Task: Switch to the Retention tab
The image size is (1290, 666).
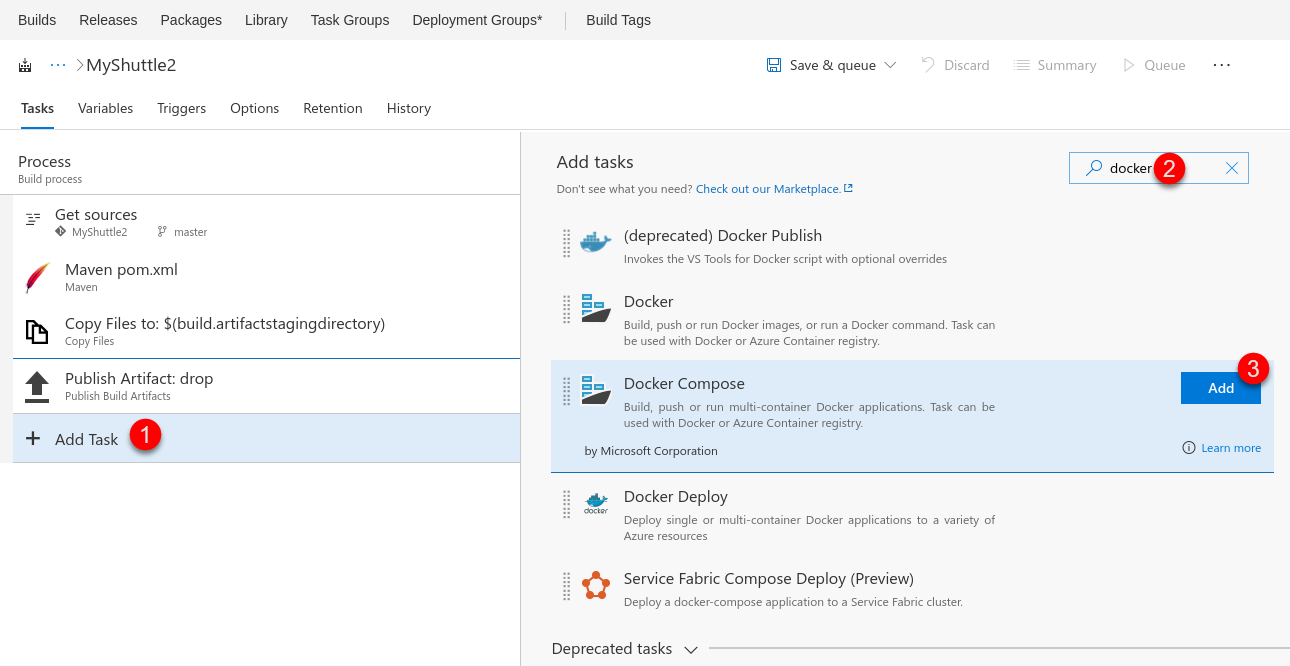Action: point(333,108)
